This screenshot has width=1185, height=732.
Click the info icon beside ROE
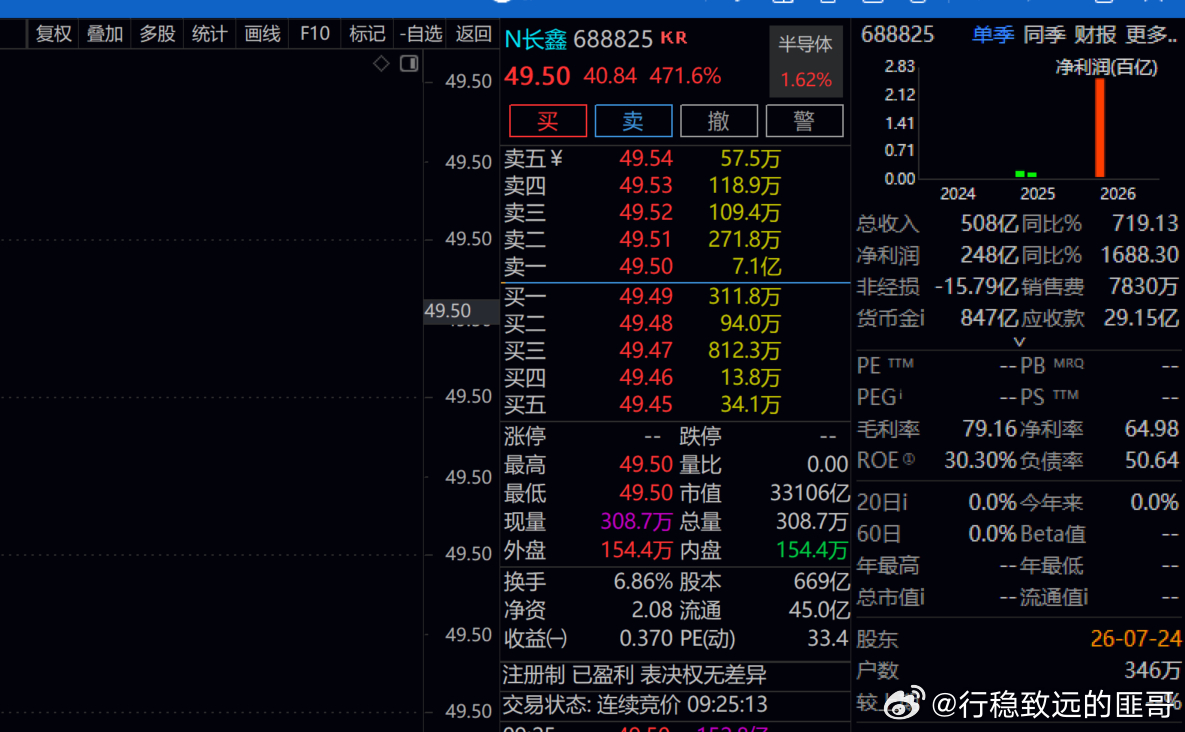(908, 459)
